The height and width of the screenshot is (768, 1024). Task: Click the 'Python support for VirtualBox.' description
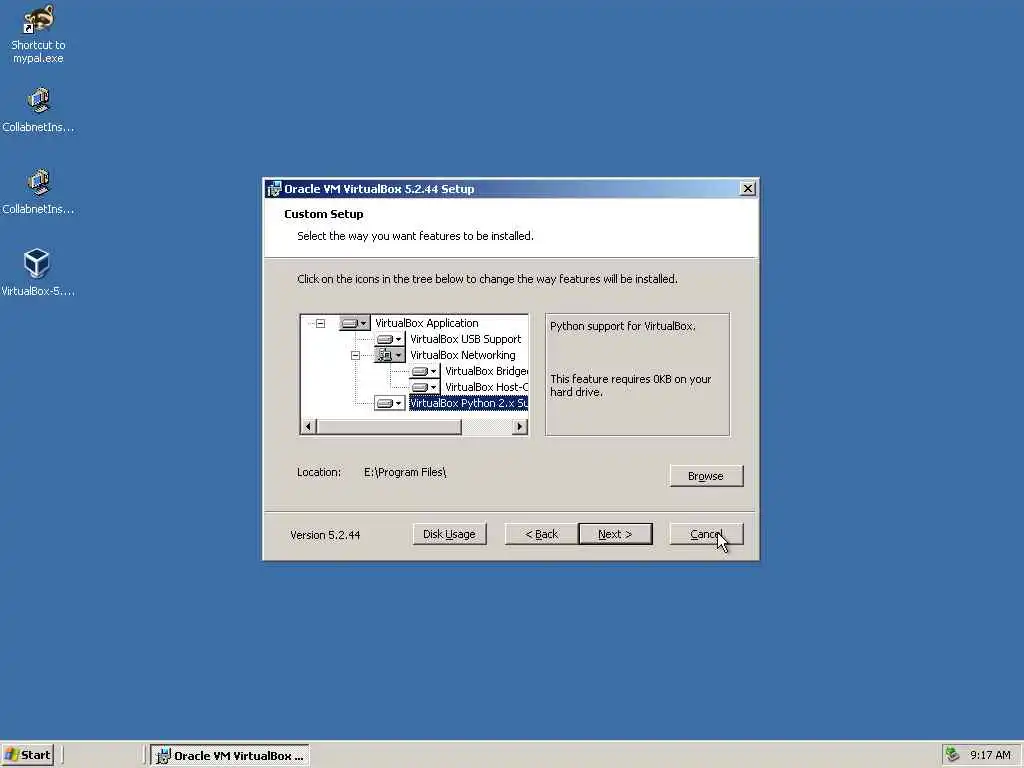coord(622,326)
